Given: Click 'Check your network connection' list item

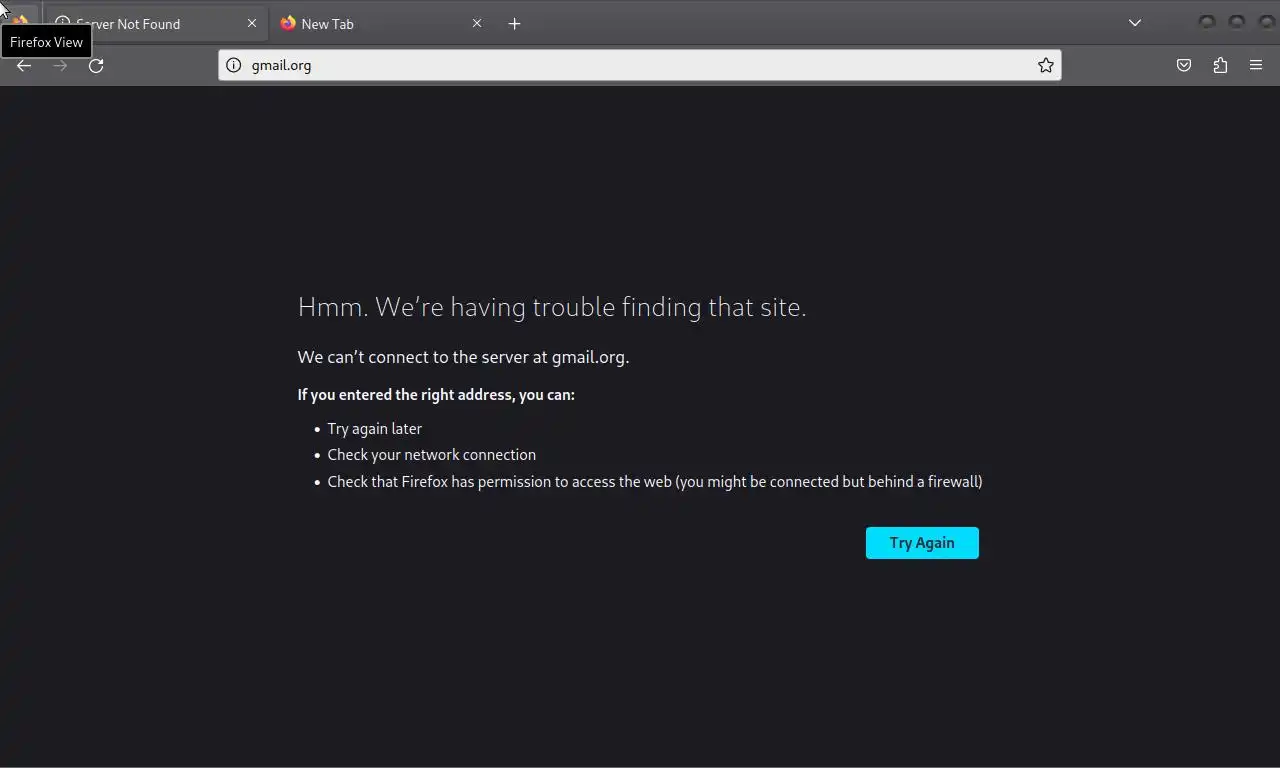Looking at the screenshot, I should [432, 455].
